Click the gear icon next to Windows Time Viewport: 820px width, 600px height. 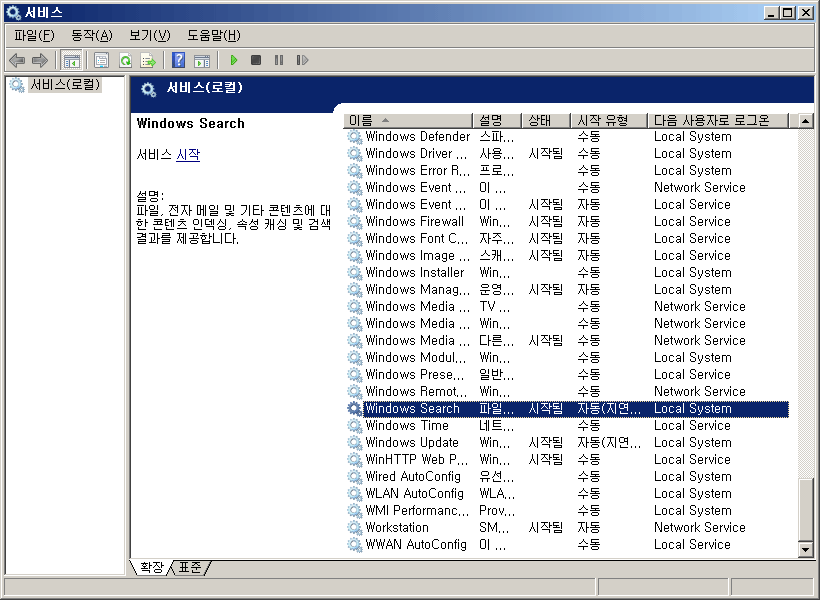[x=355, y=426]
